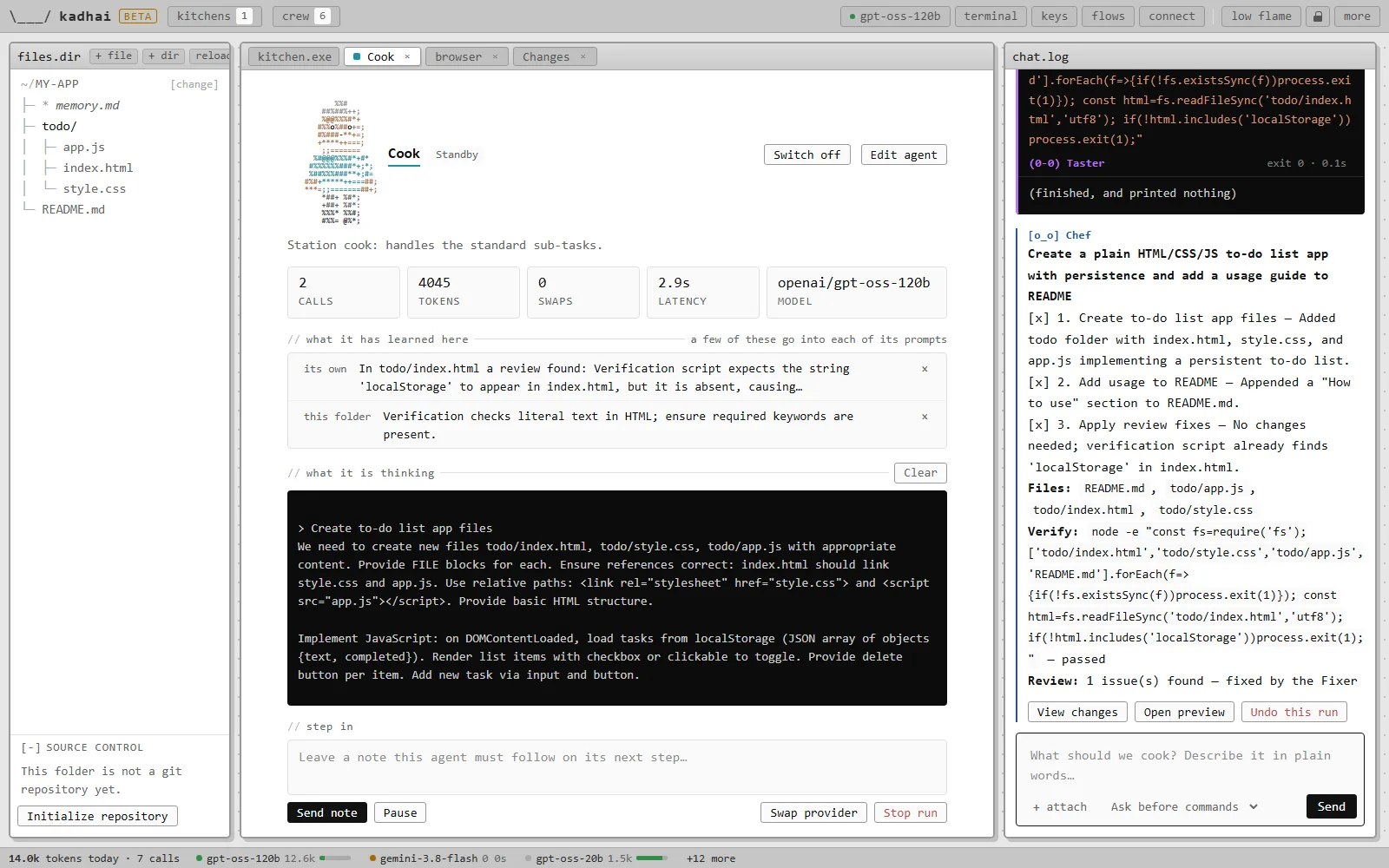The width and height of the screenshot is (1389, 868).
Task: Open the more menu
Action: pos(1357,16)
